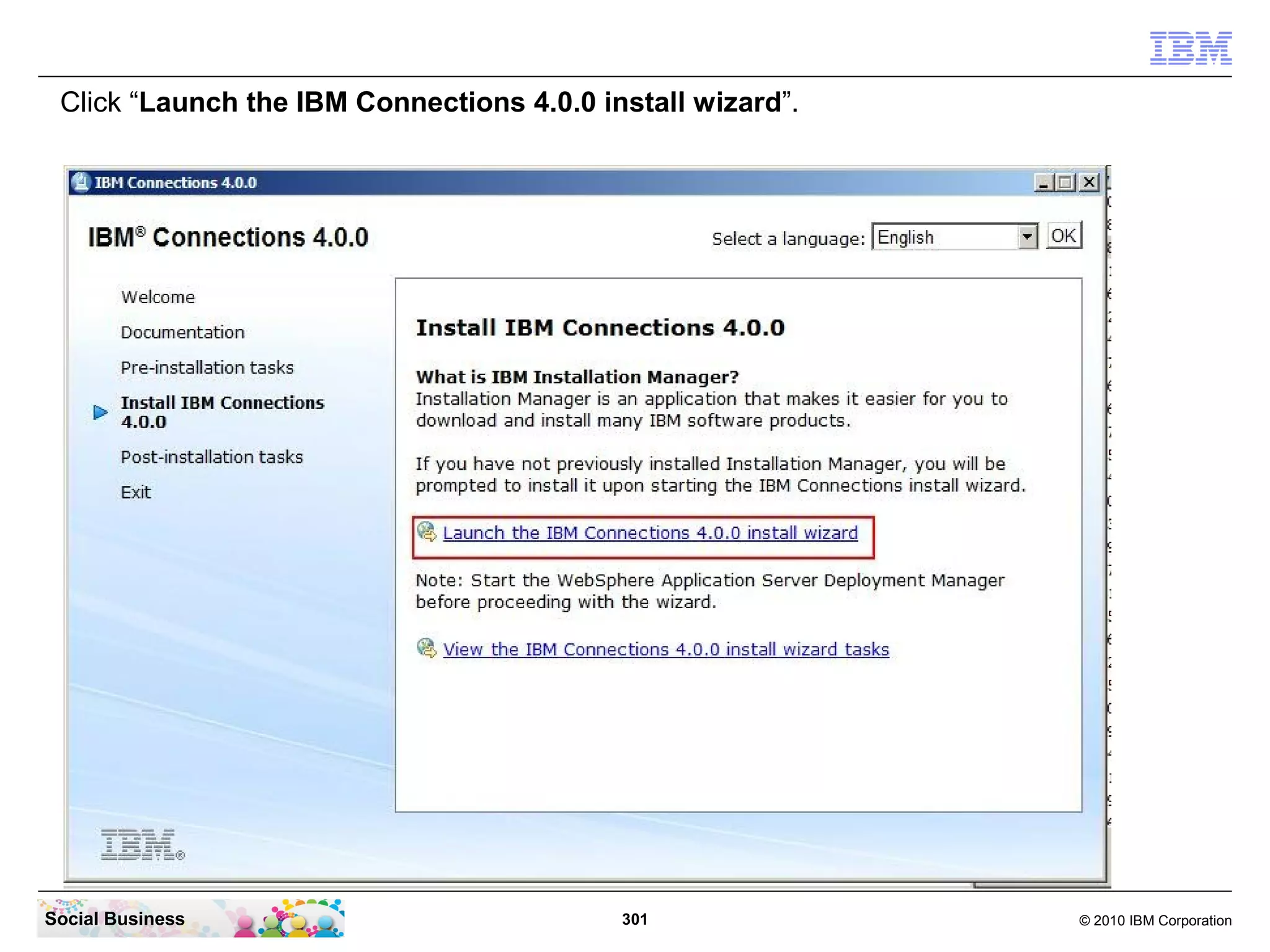
Task: Click the WebSphere Deployment Manager note text
Action: tap(710, 591)
